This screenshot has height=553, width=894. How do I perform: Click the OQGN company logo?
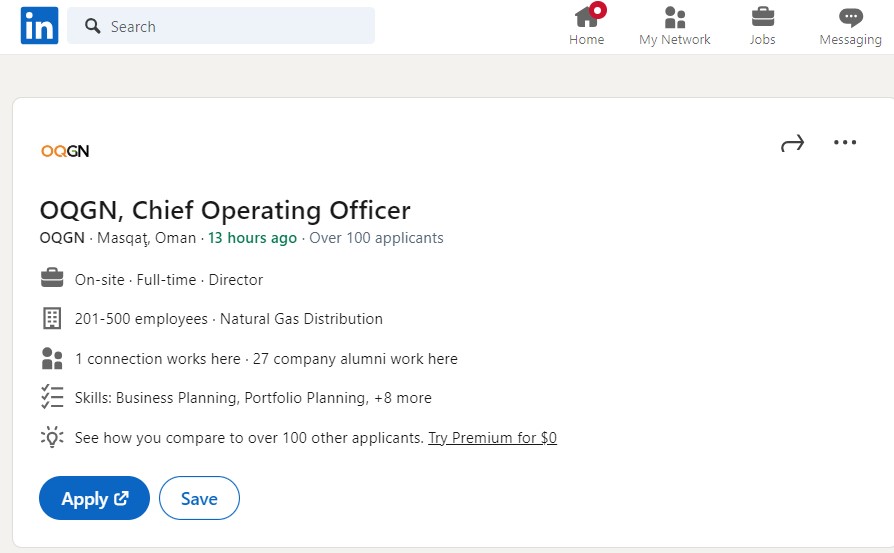tap(65, 151)
